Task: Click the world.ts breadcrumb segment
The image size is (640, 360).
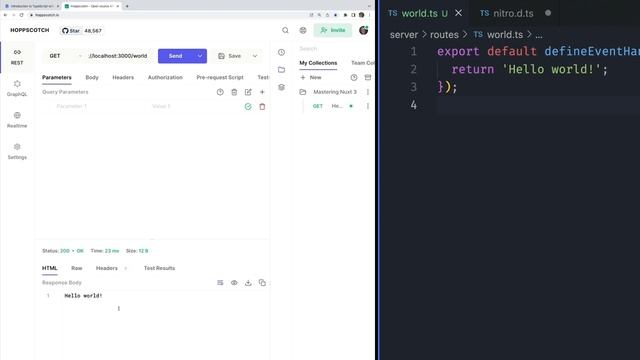Action: [504, 35]
